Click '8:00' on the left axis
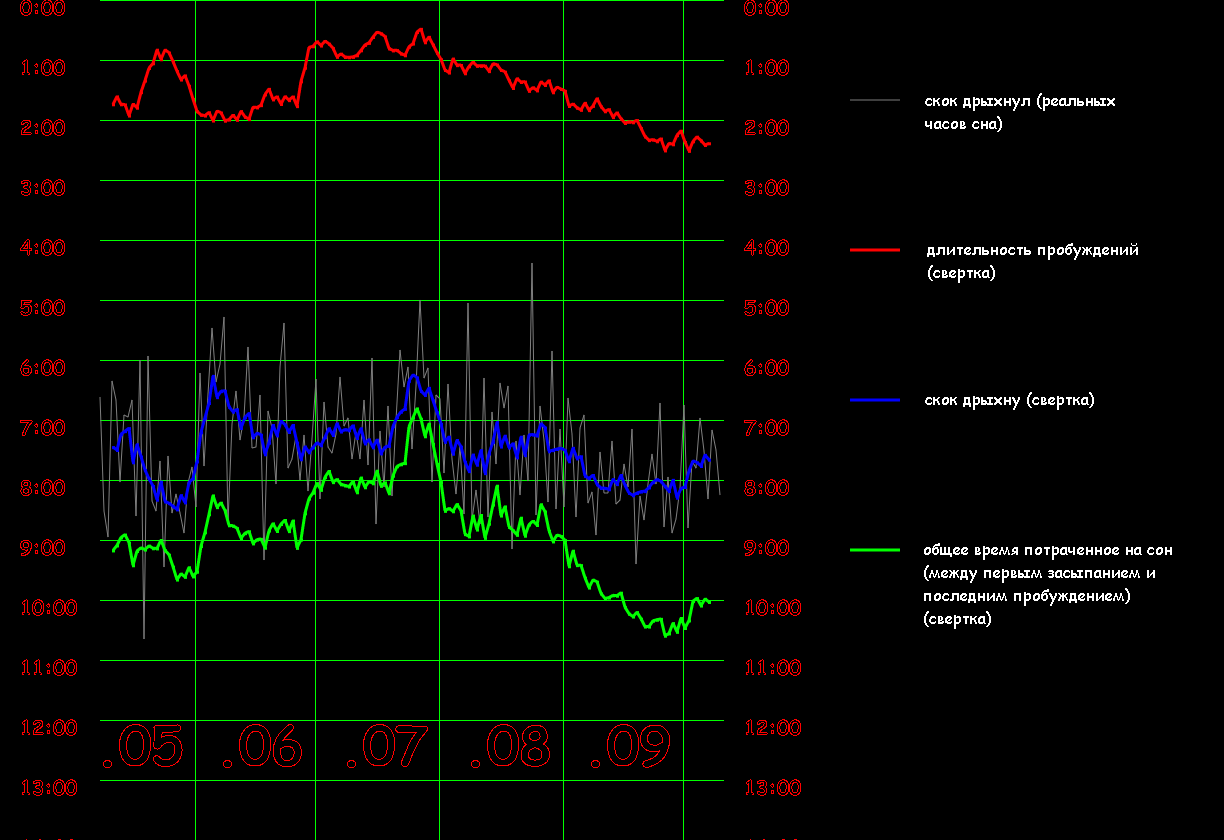 pos(43,487)
